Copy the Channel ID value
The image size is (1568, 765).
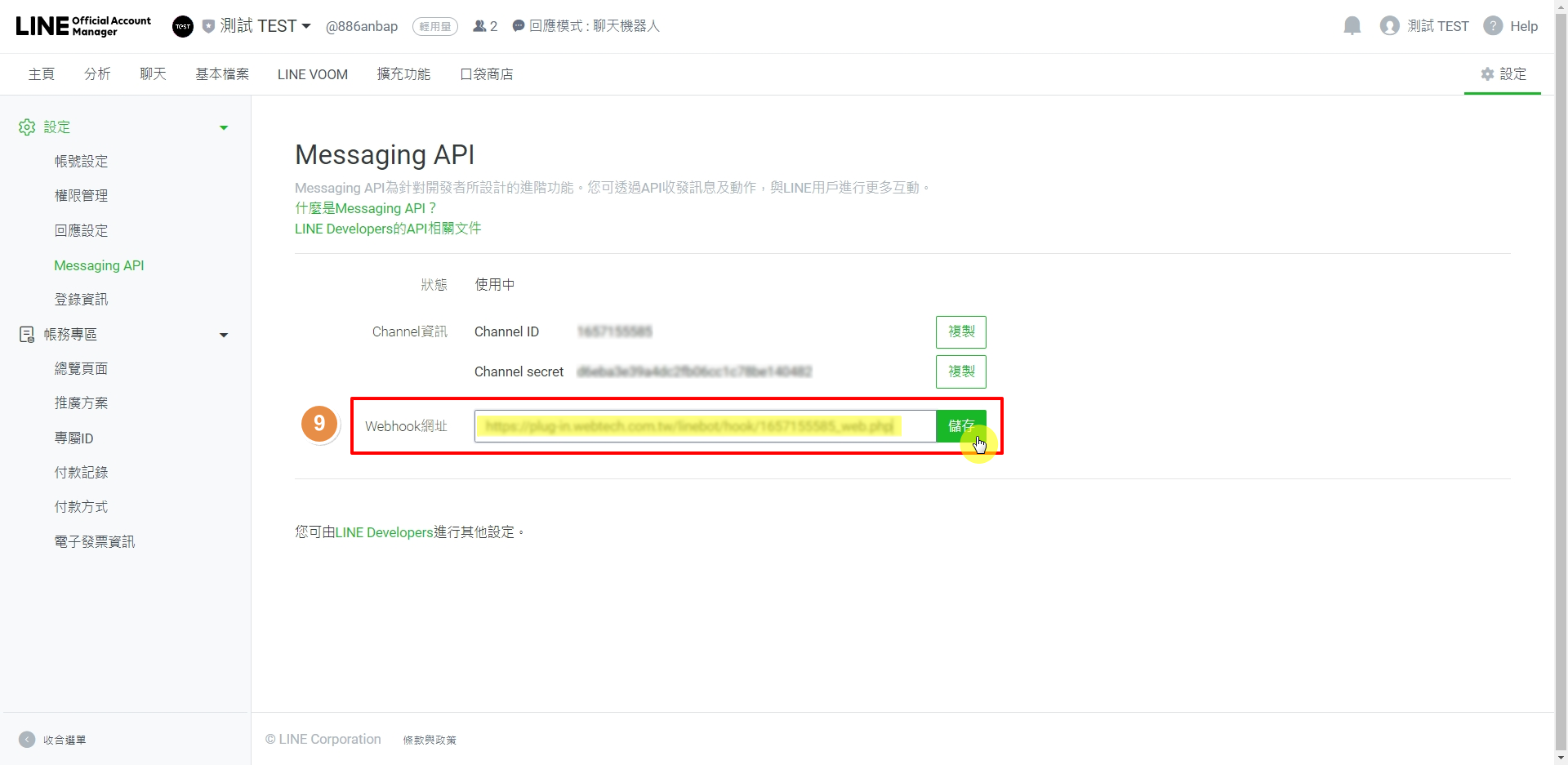pyautogui.click(x=960, y=331)
